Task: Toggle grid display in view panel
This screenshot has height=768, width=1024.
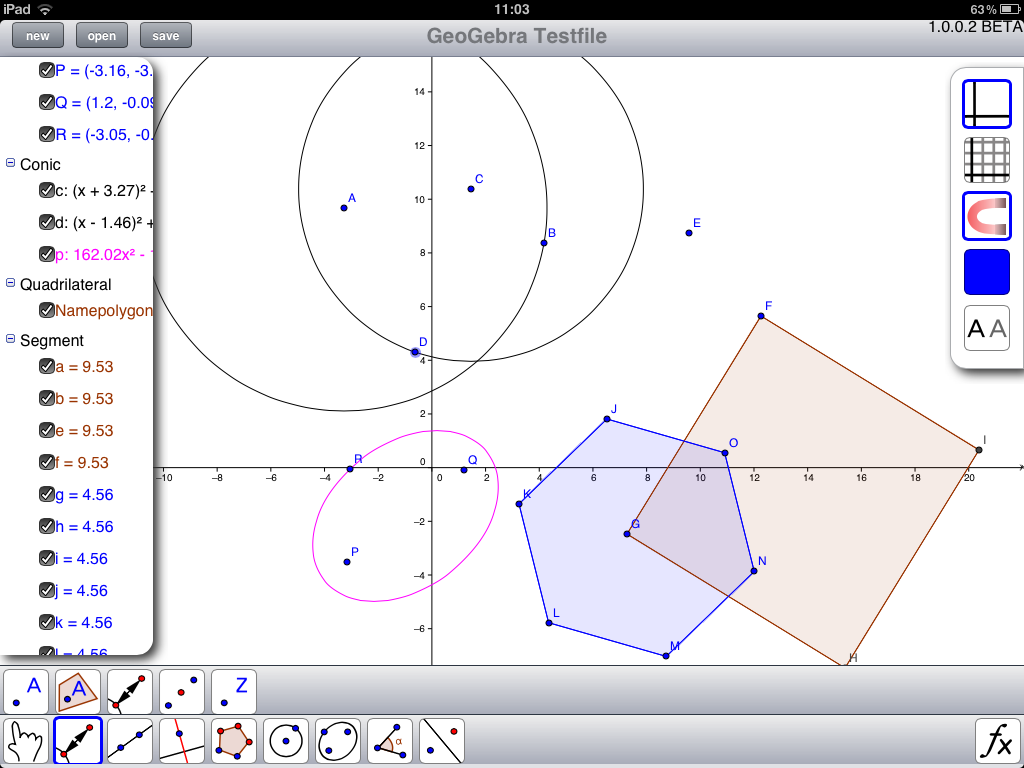Action: click(x=986, y=159)
